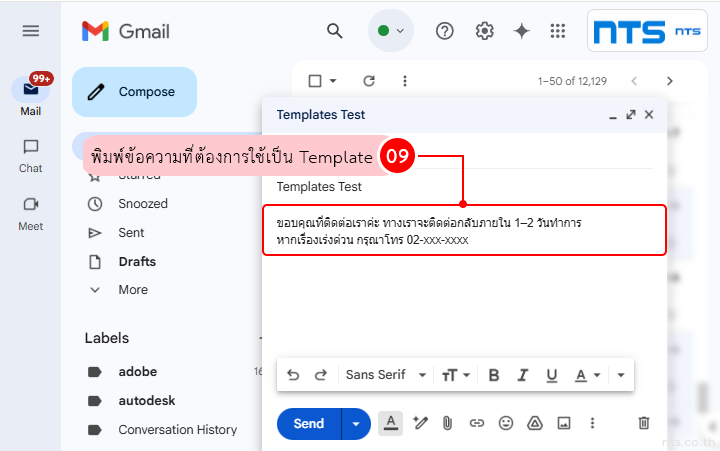Click the Compose button

(135, 92)
